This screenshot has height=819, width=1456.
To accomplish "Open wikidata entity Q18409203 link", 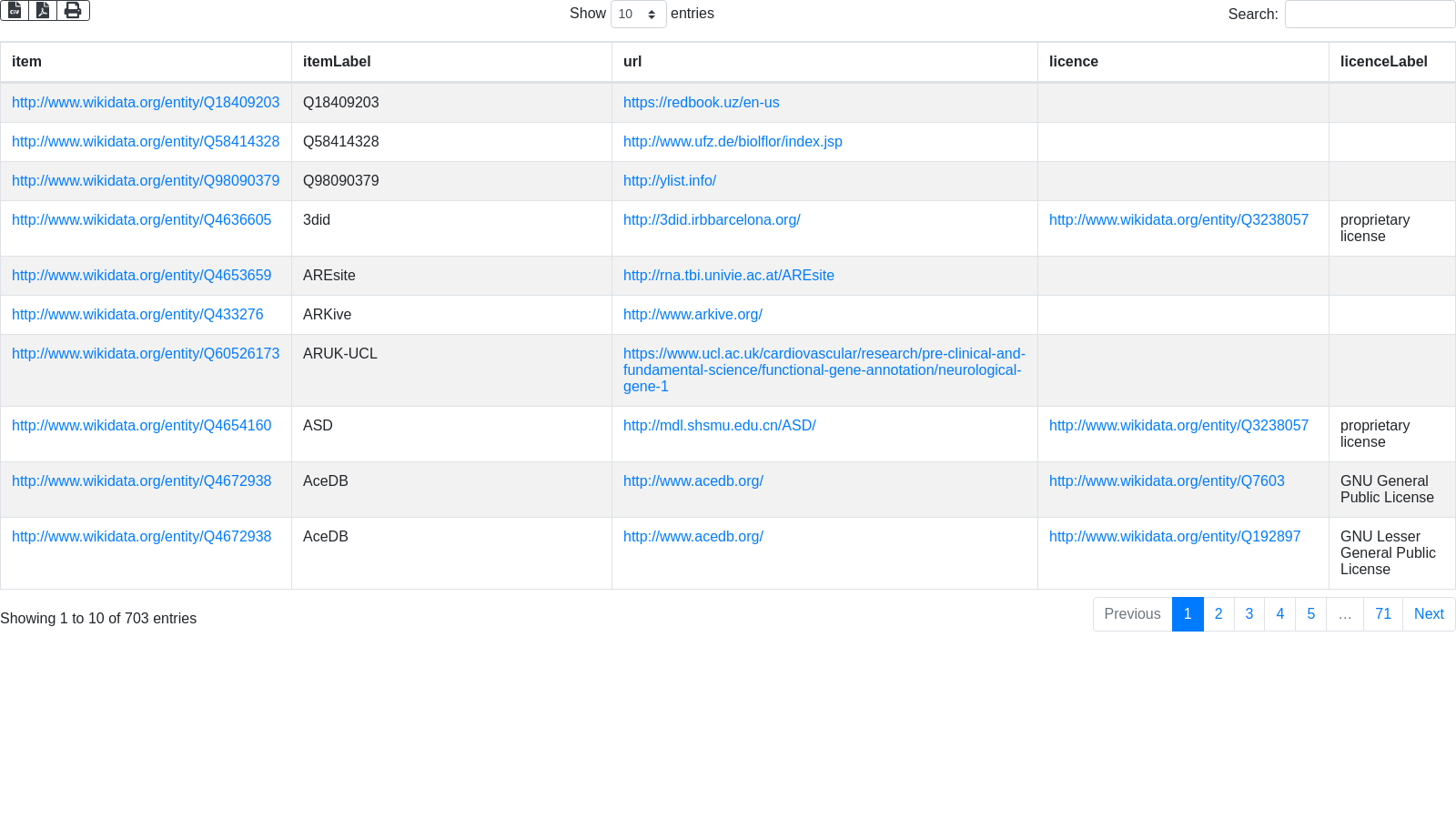I will coord(146,103).
